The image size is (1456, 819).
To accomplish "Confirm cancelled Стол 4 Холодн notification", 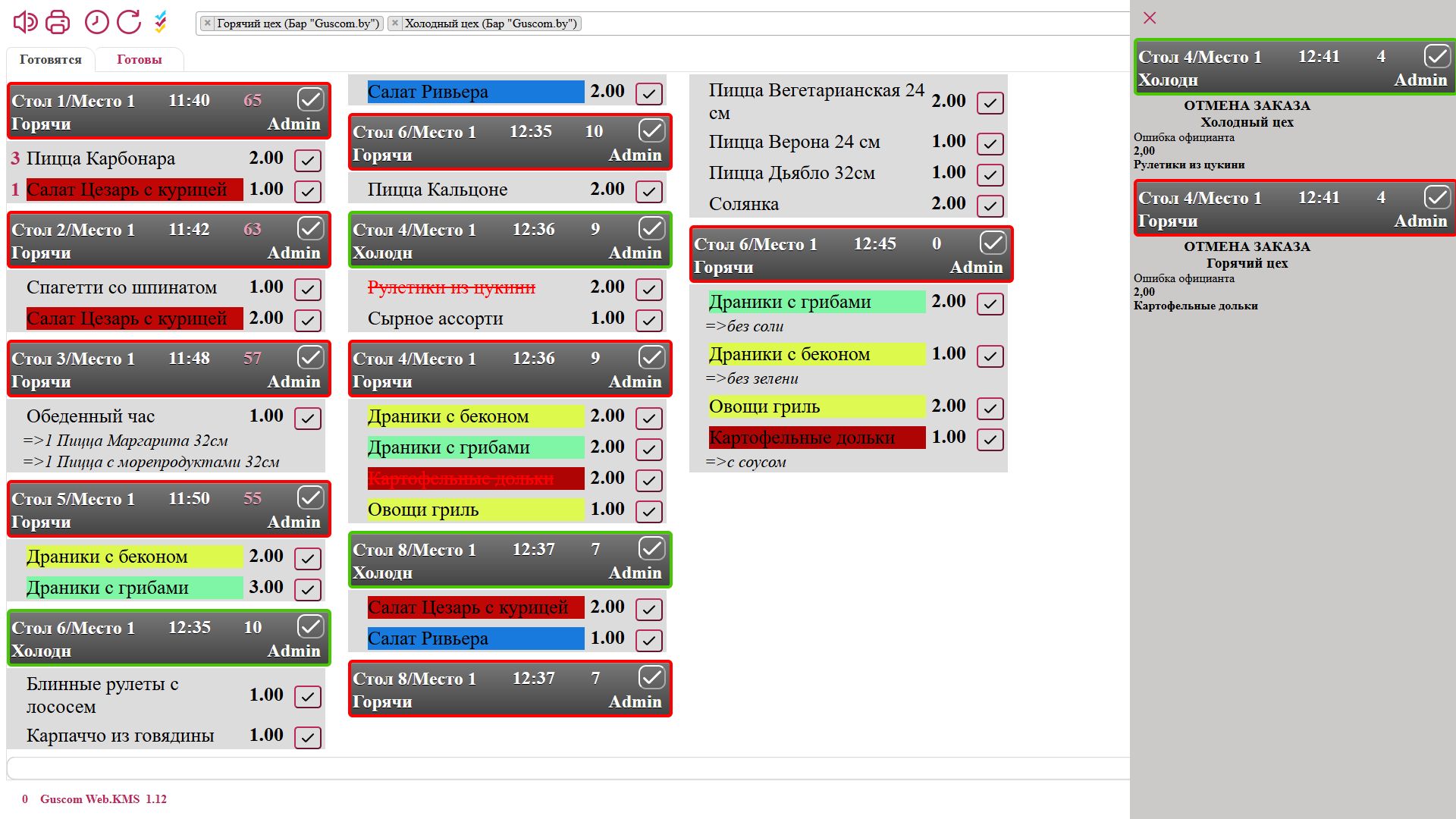I will [x=1437, y=56].
